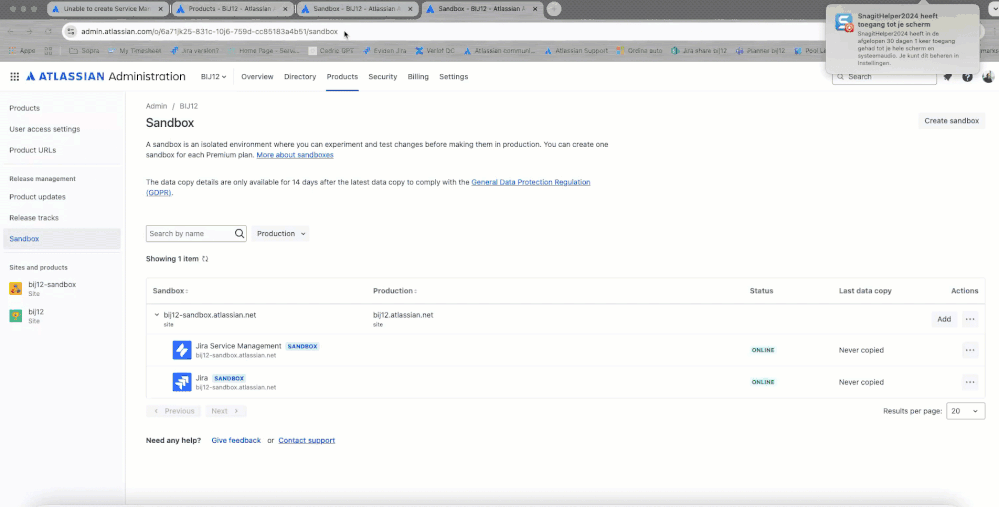Collapse the bij12-sandbox.atlassian.net row chevron
Viewport: 999px width, 507px height.
(157, 315)
